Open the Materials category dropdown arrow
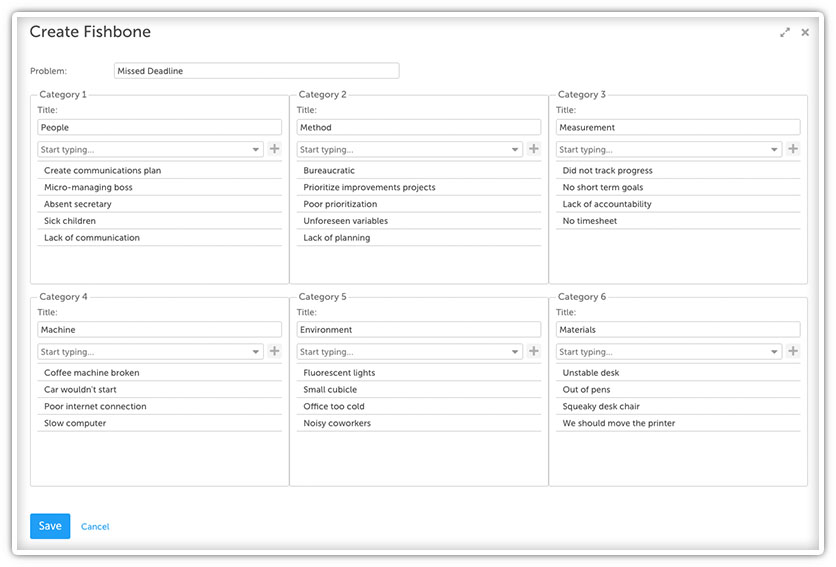 pyautogui.click(x=774, y=352)
